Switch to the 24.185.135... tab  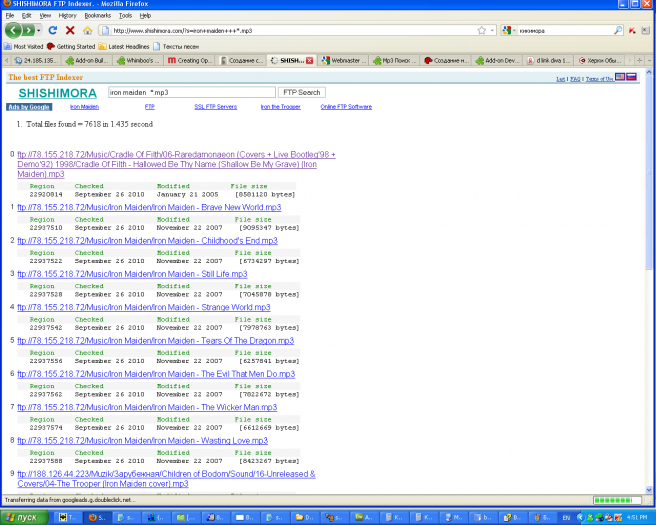click(36, 61)
